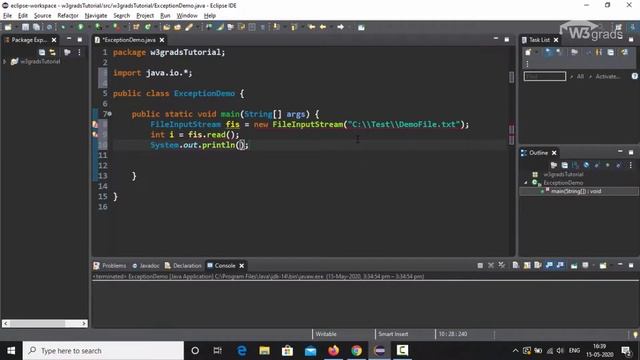Click the Package Explorer horizontal scrollbar
Image resolution: width=640 pixels, height=360 pixels.
(x=44, y=323)
